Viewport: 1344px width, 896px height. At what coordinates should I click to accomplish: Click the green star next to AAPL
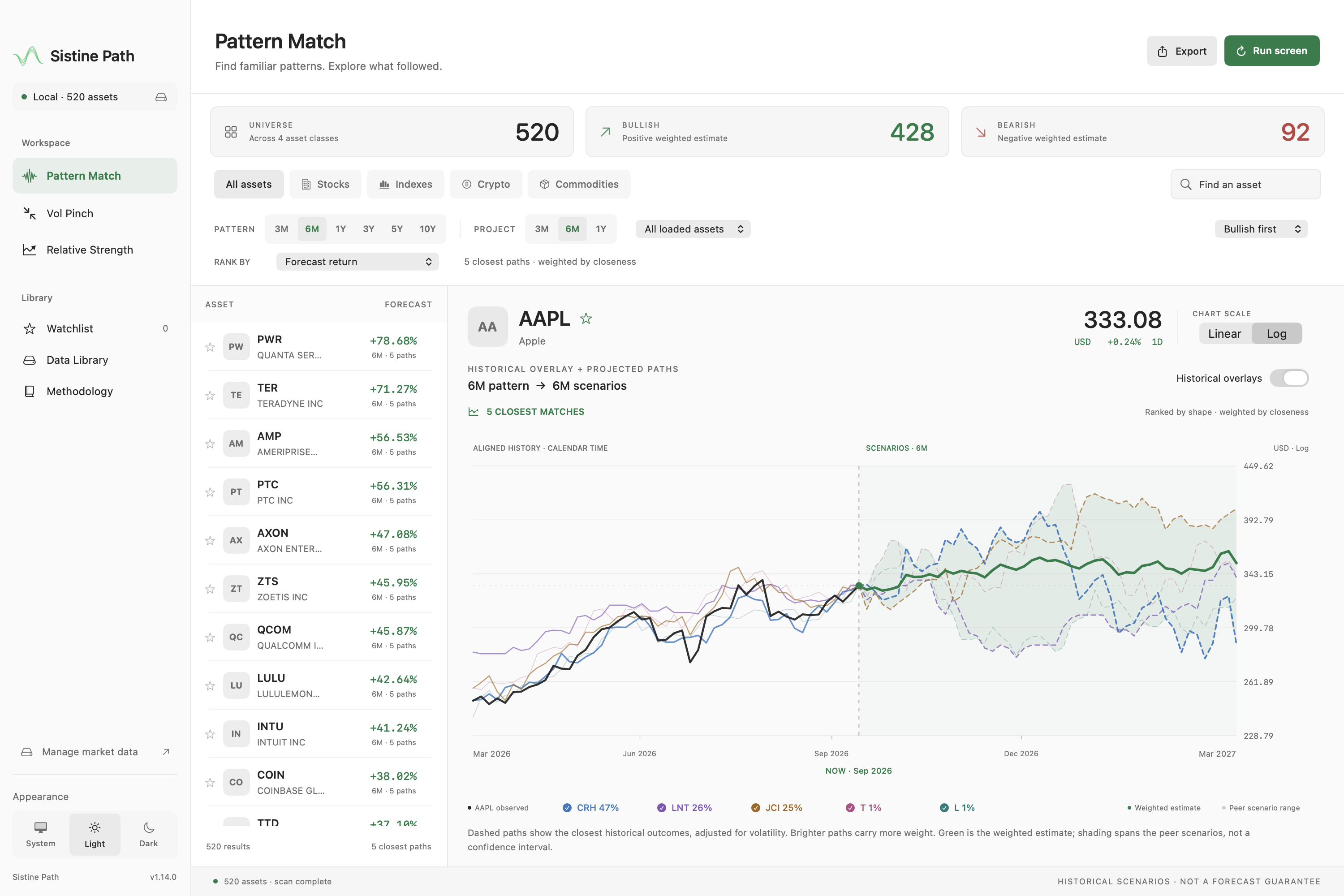[x=586, y=319]
